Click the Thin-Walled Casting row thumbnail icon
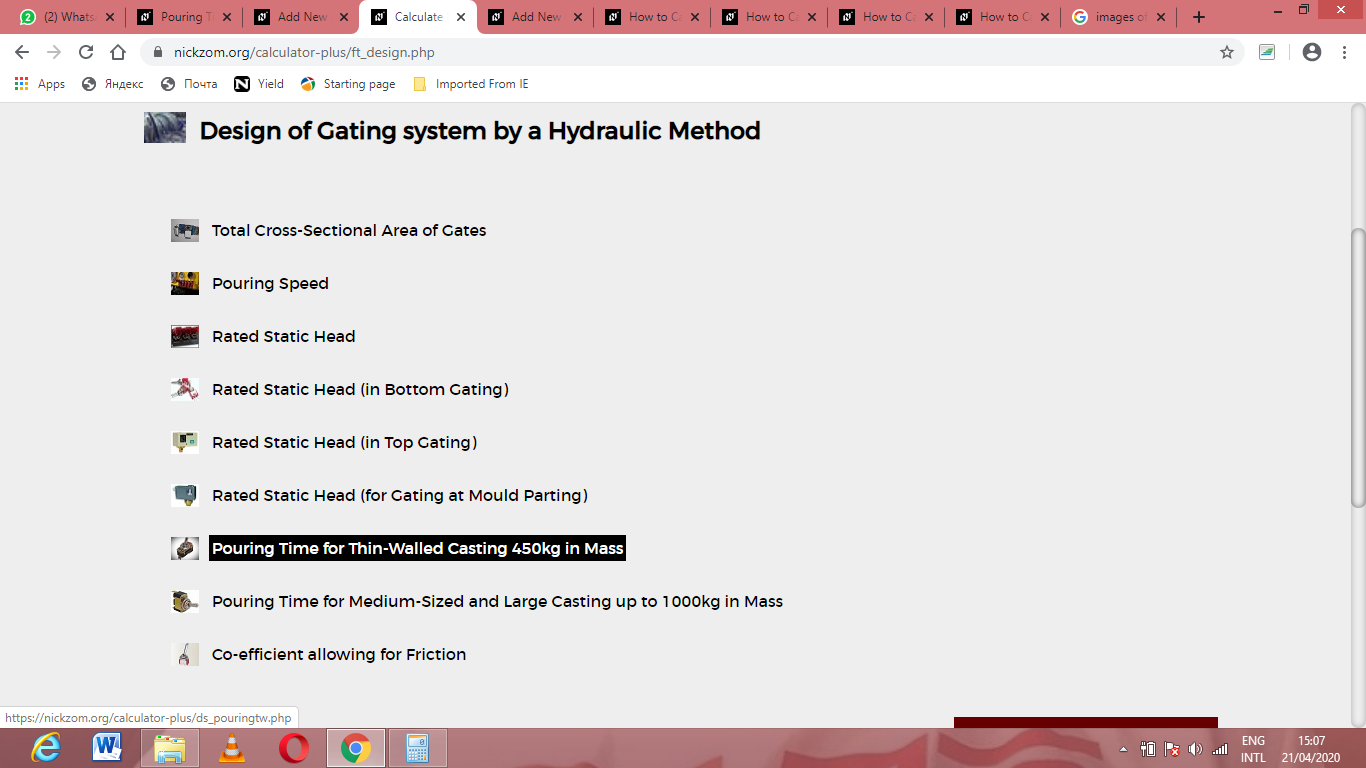 point(185,549)
